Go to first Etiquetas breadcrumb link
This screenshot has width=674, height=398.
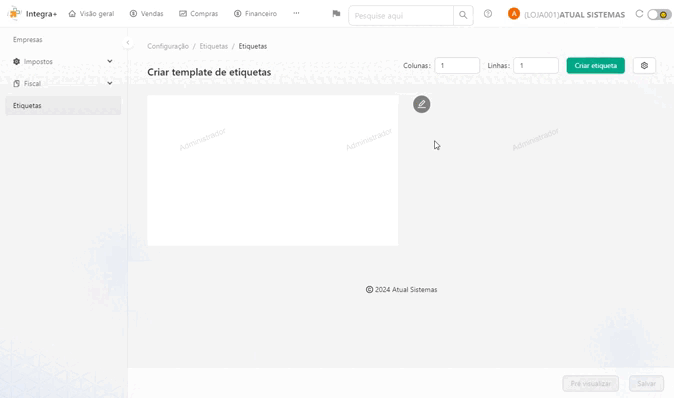tap(213, 46)
